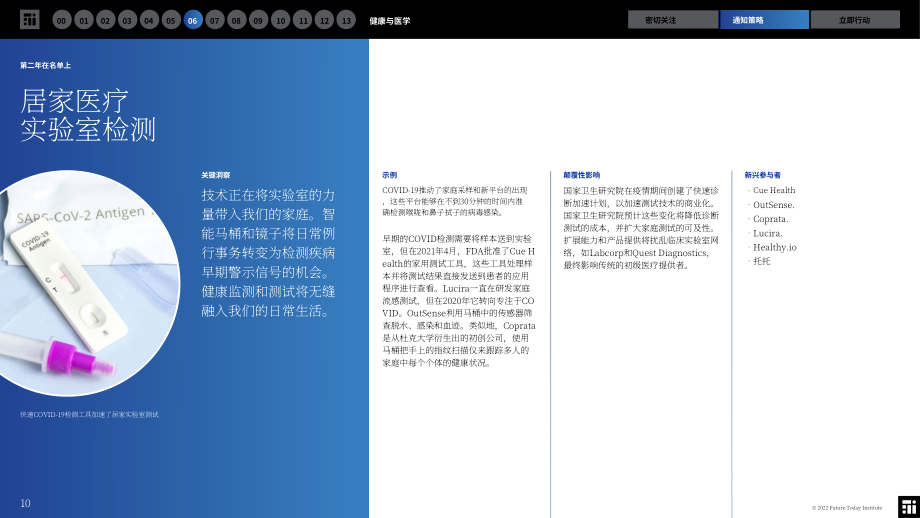The image size is (920, 518).
Task: Click OutSense in the list
Action: tap(773, 205)
